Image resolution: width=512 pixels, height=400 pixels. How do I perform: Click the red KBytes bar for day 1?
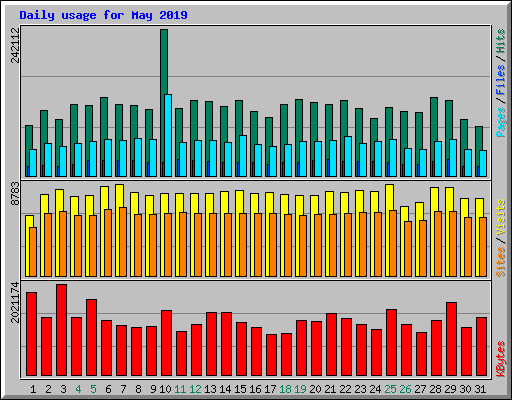[31, 334]
